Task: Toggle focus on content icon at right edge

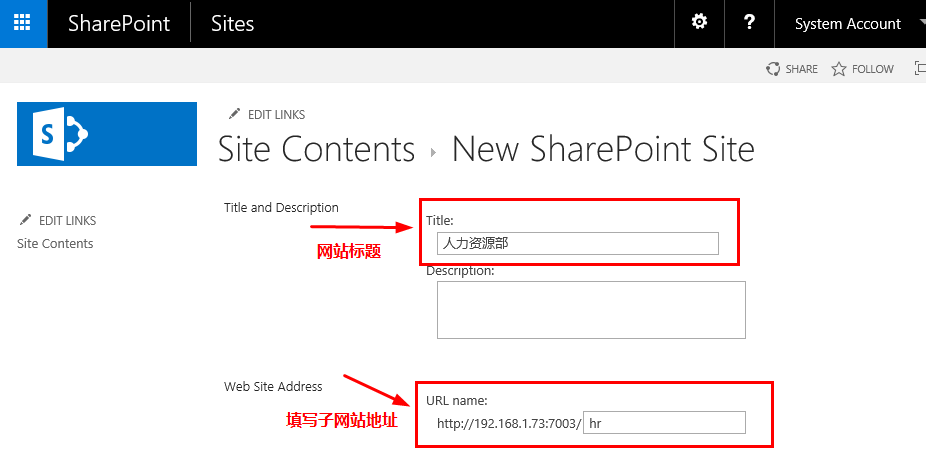Action: pyautogui.click(x=920, y=69)
